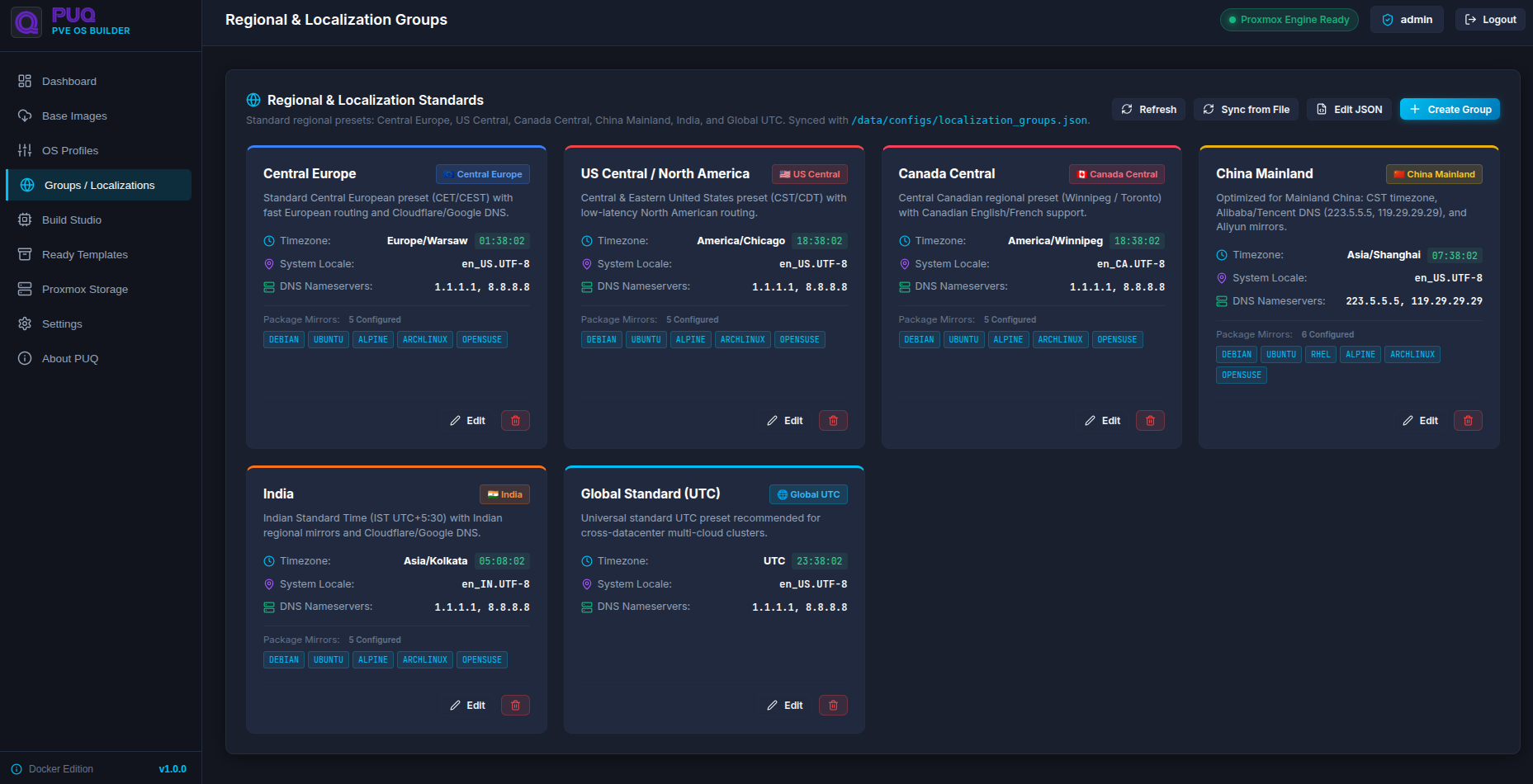Click the PUQ logo icon
The image size is (1533, 784).
[x=26, y=22]
